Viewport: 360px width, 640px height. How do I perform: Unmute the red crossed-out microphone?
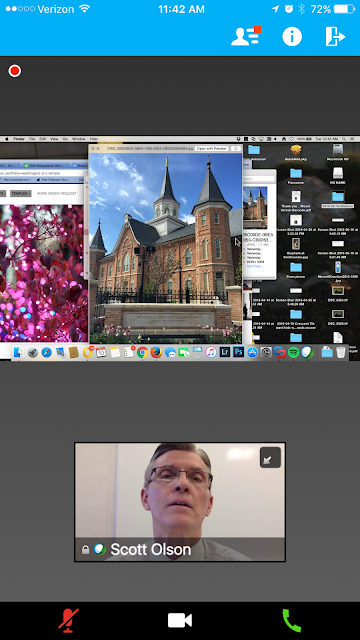[68, 620]
